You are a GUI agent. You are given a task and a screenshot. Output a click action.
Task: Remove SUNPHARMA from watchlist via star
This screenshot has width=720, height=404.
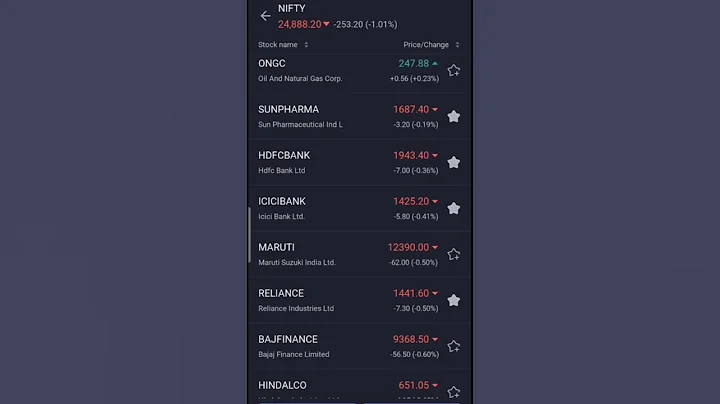coord(453,116)
